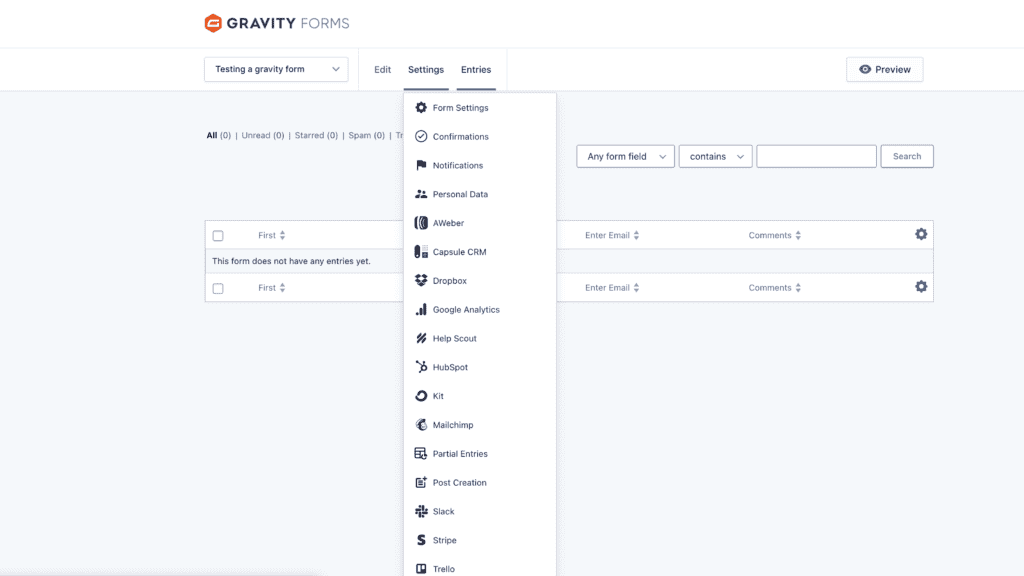
Task: Open the Testing a gravity form switcher dropdown
Action: (276, 69)
